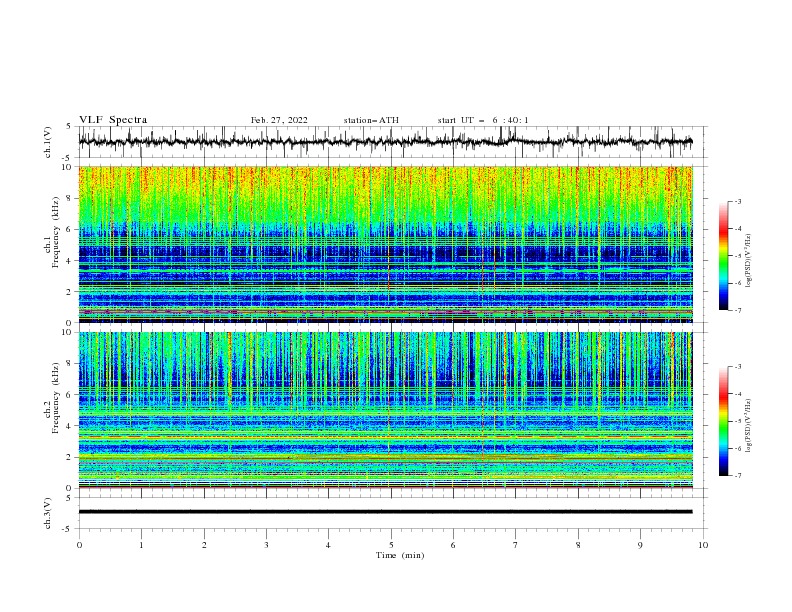
Task: Click the 'station=ATH' label
Action: point(371,120)
